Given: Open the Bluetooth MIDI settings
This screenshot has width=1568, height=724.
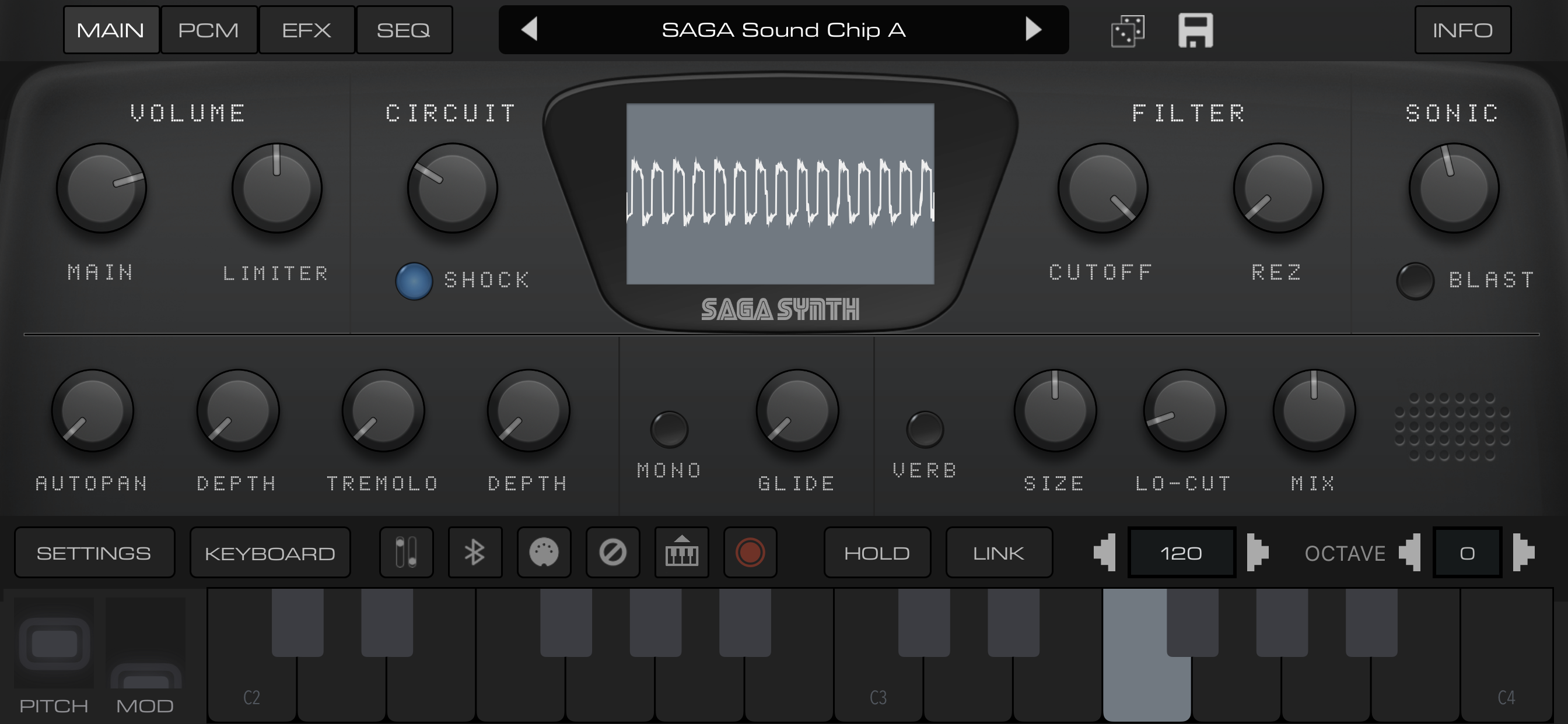Looking at the screenshot, I should point(475,552).
